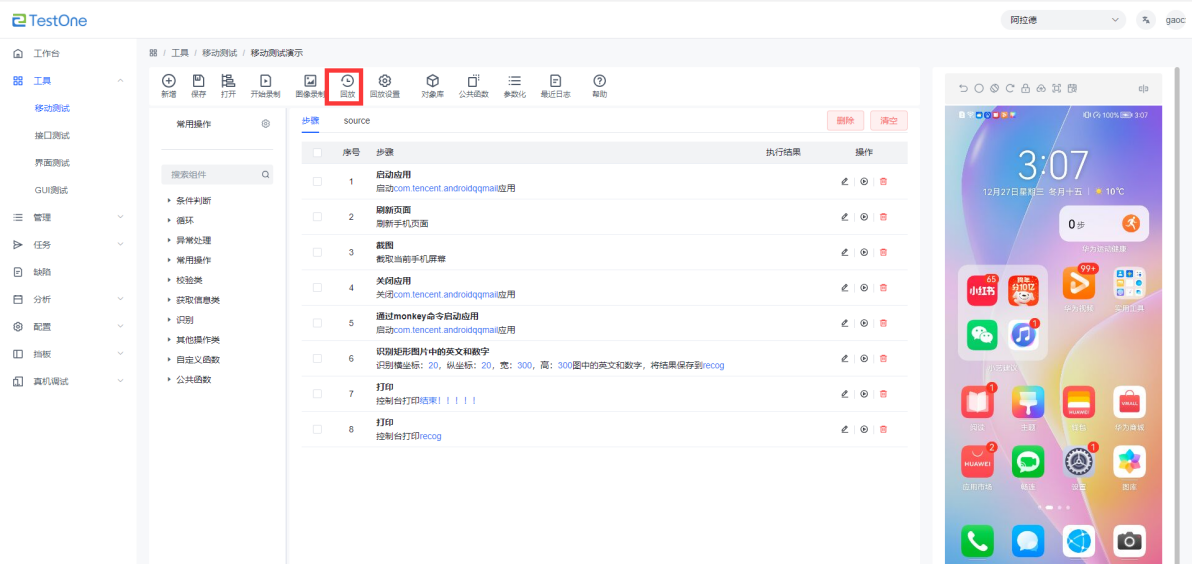Screen dimensions: 1192x564
Task: Select the checkbox of step 4
Action: pyautogui.click(x=317, y=288)
